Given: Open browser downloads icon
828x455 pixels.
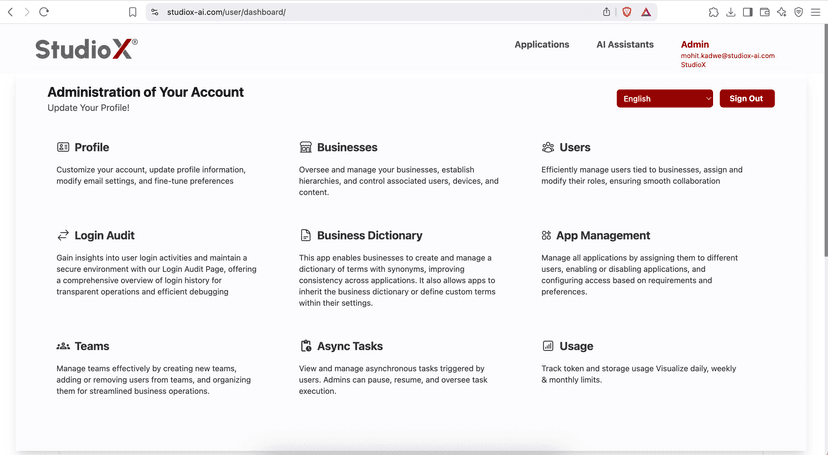Looking at the screenshot, I should (x=730, y=12).
